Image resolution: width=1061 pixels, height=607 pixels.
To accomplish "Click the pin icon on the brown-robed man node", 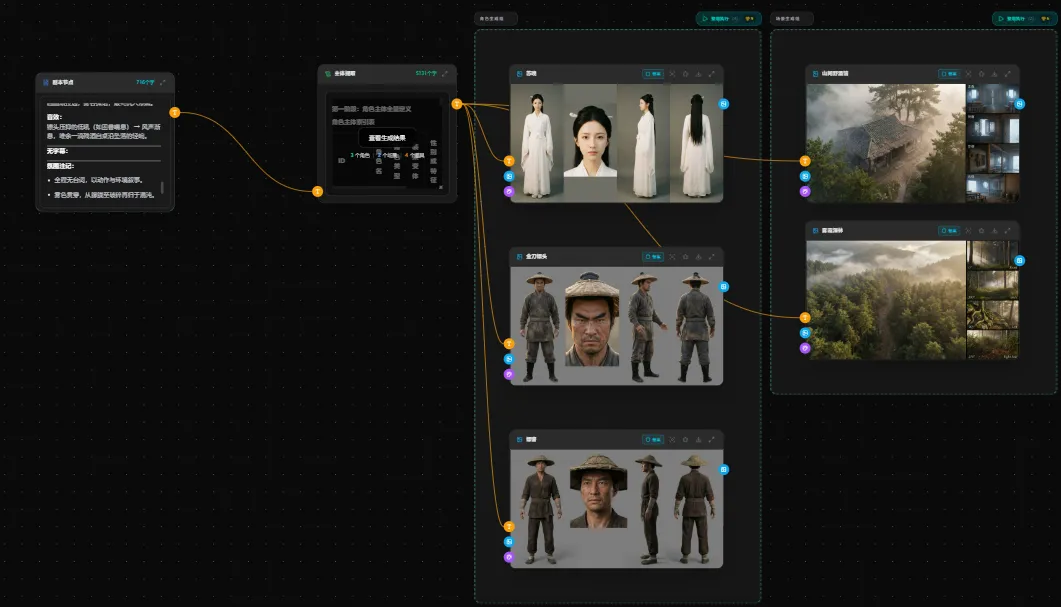I will pos(685,439).
